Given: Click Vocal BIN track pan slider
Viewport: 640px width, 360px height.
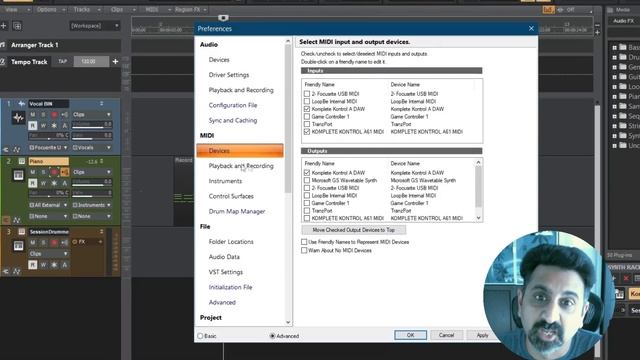Looking at the screenshot, I should coord(48,135).
